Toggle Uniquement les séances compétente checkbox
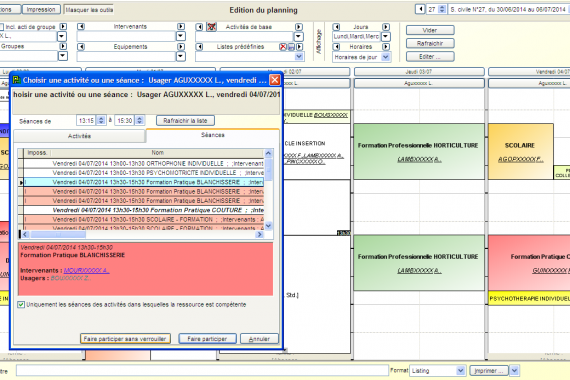This screenshot has width=570, height=380. 21,305
